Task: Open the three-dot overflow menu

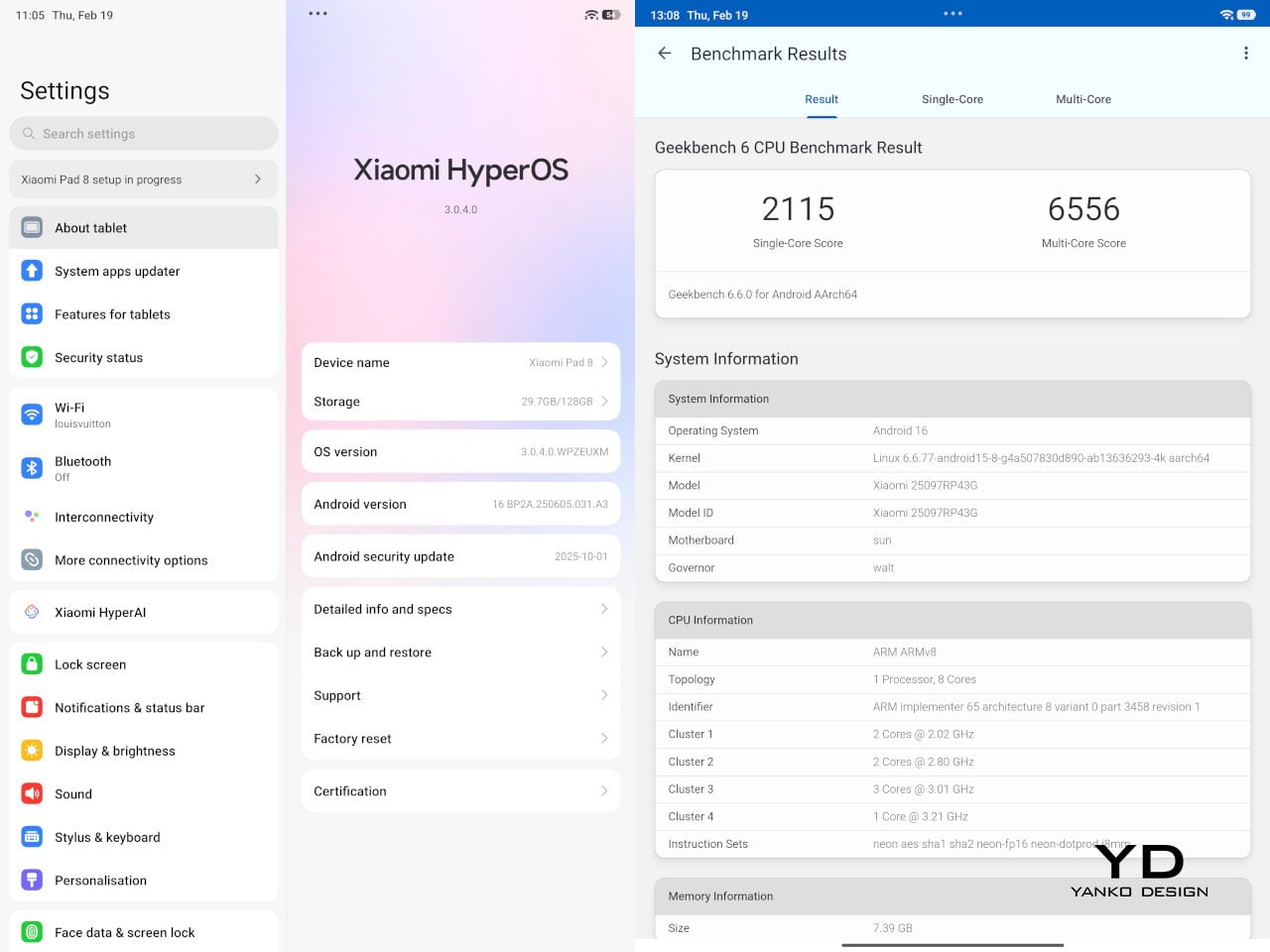Action: [x=1246, y=54]
